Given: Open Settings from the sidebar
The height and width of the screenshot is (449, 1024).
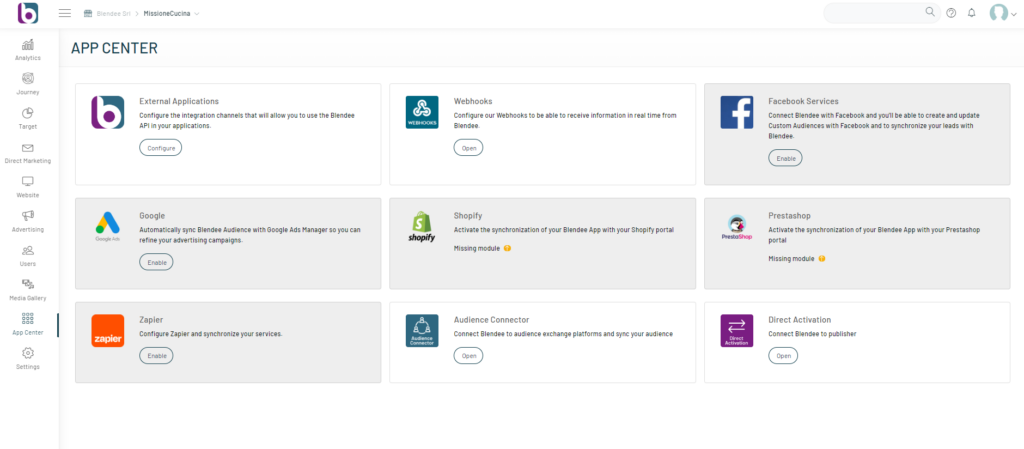Looking at the screenshot, I should coord(28,358).
